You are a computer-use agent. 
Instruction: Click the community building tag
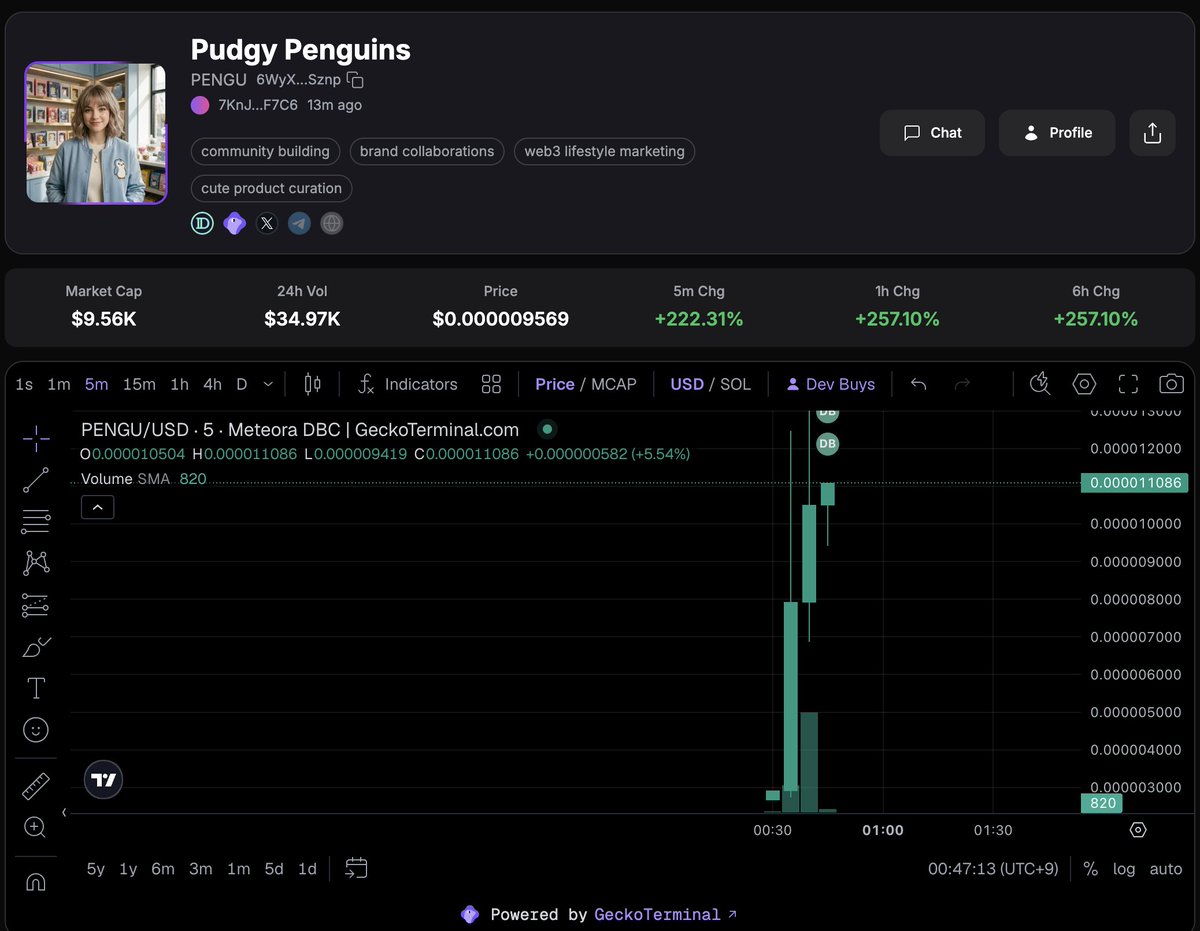pos(265,151)
